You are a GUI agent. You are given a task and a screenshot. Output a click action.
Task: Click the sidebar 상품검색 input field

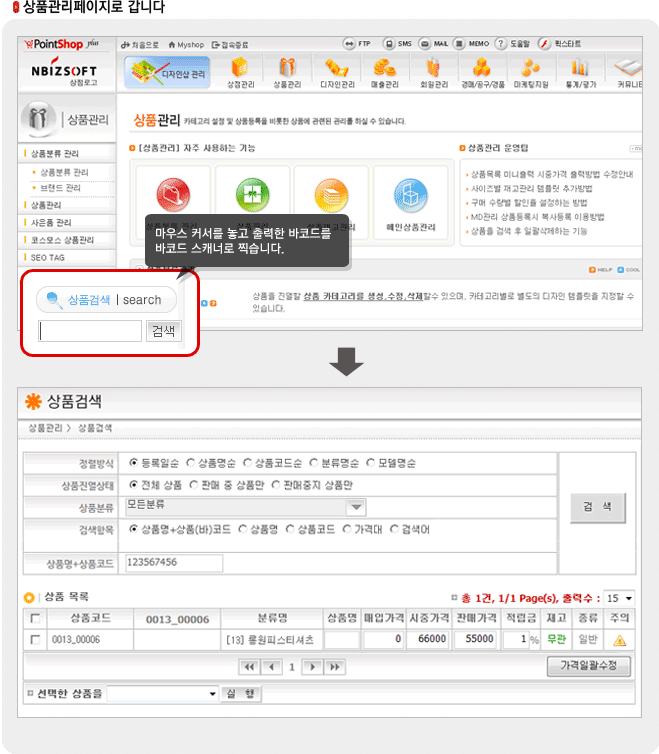point(90,331)
